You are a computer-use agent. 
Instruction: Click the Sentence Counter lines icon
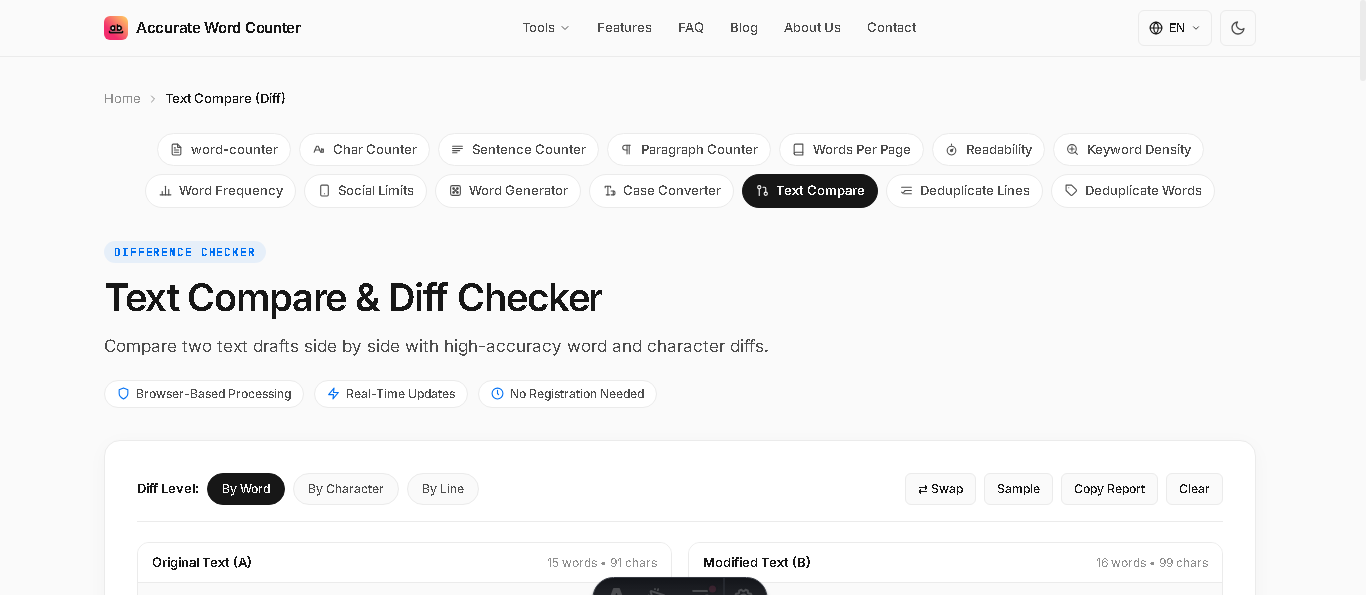pyautogui.click(x=458, y=150)
